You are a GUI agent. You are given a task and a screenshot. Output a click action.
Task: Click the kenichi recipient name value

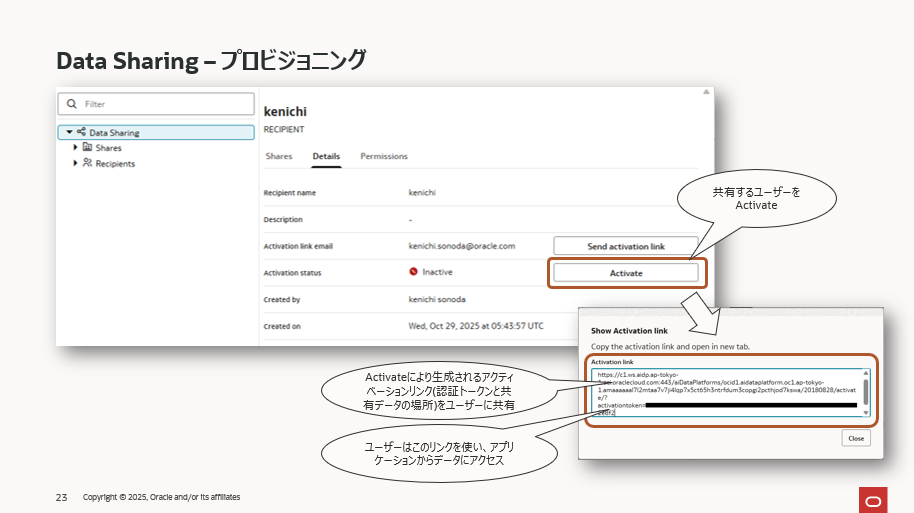pyautogui.click(x=422, y=192)
